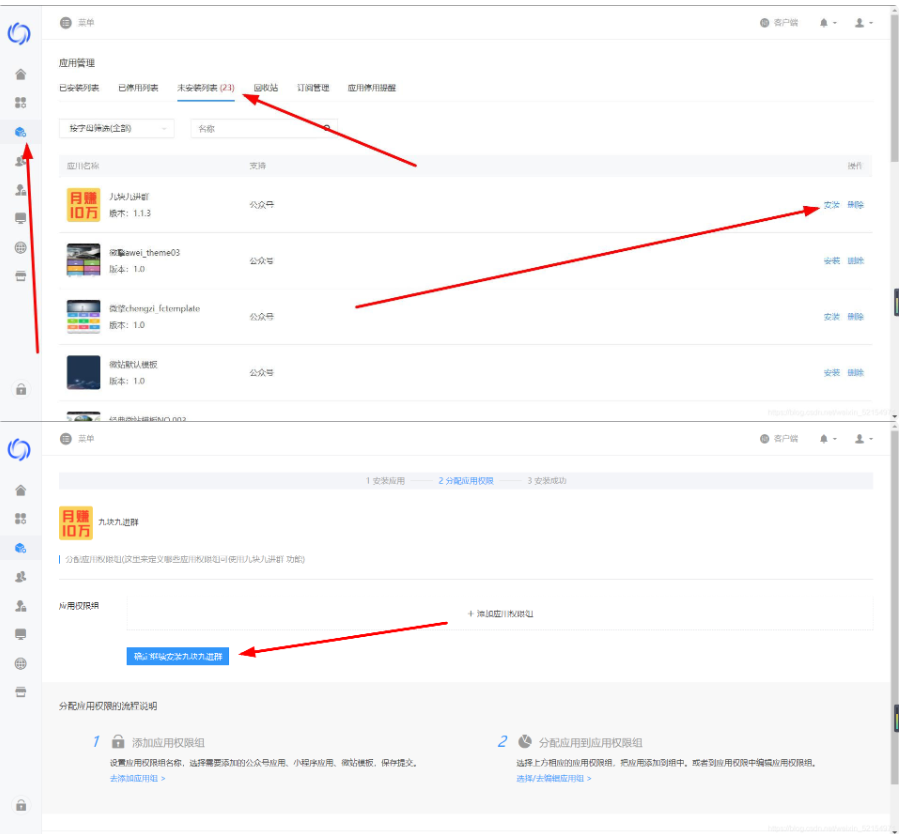
Task: Click the home icon in the upper window's sidebar
Action: [21, 74]
